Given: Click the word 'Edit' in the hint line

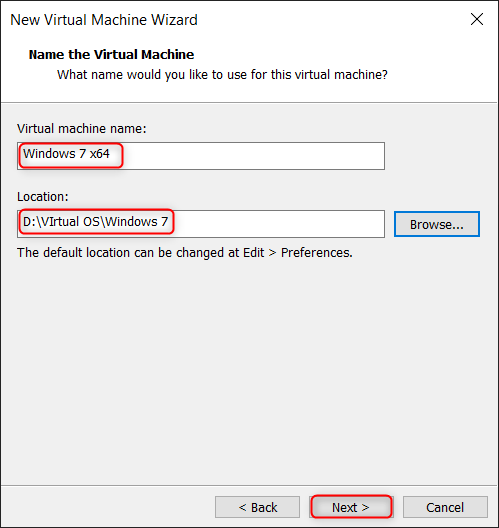Looking at the screenshot, I should click(x=254, y=253).
